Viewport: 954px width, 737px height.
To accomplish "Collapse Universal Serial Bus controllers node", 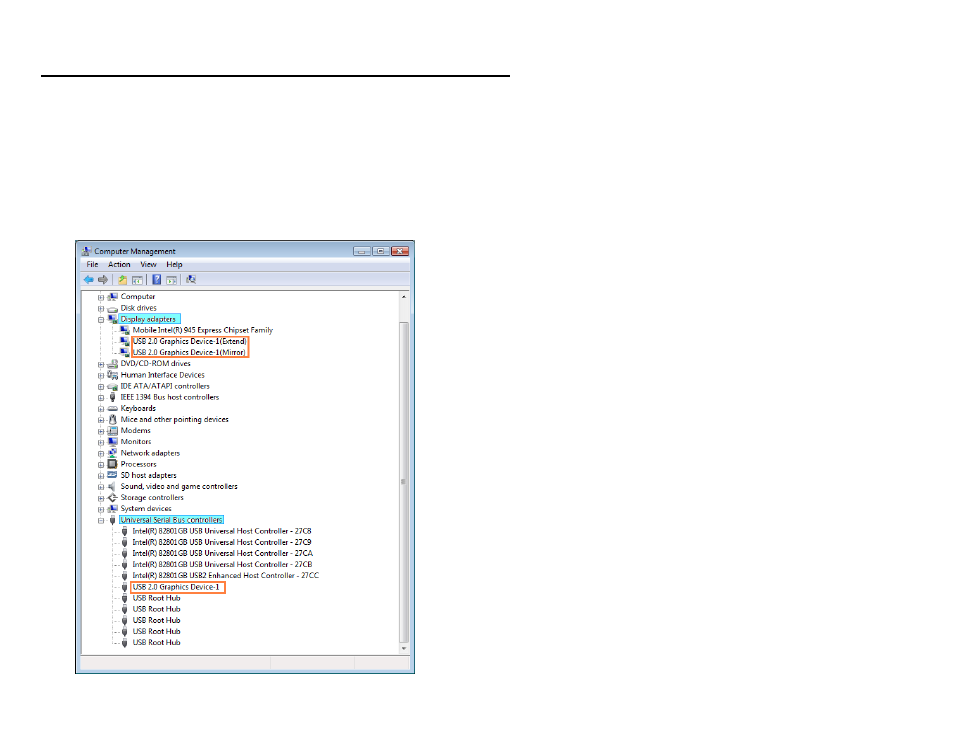I will point(101,521).
